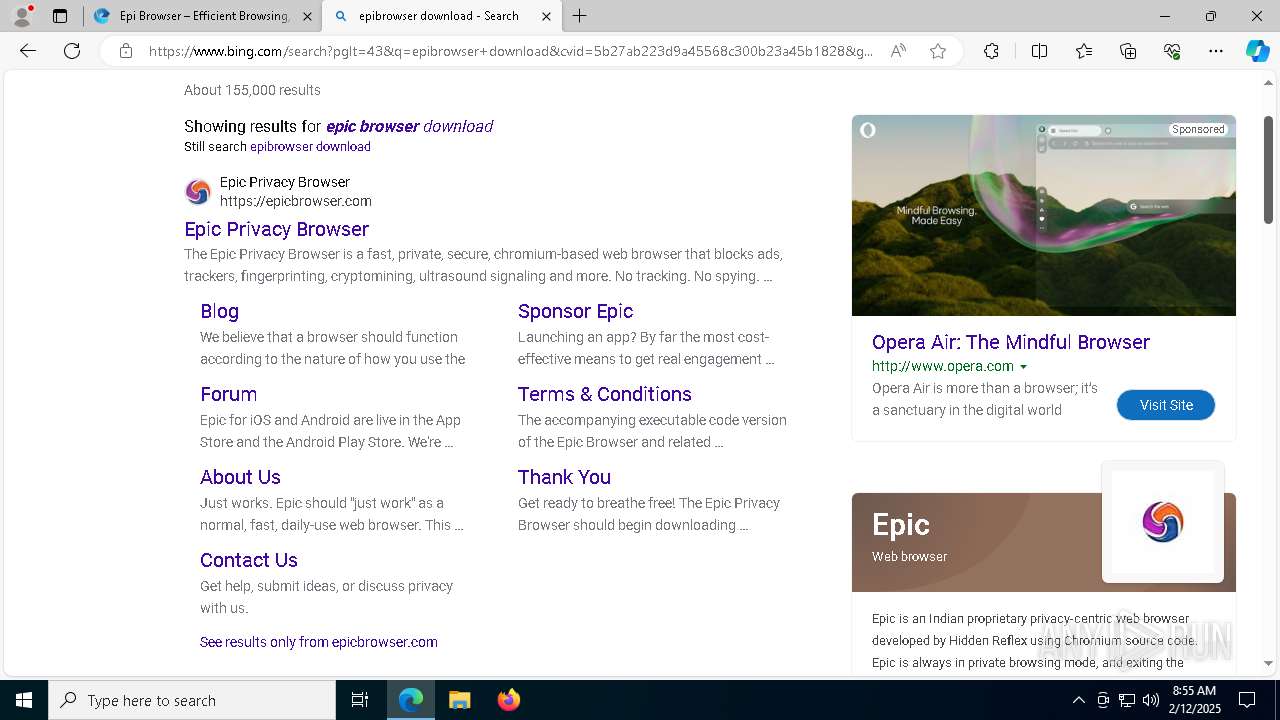The height and width of the screenshot is (720, 1280).
Task: Open the tab actions menu icon
Action: point(60,16)
